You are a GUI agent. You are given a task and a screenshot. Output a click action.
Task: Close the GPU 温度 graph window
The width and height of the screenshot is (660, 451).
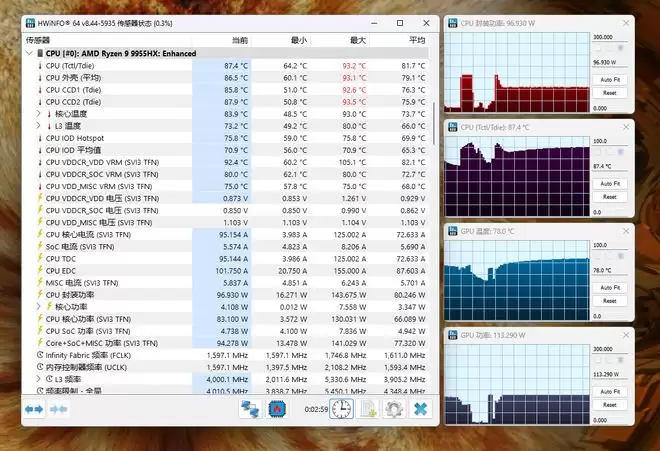tap(626, 231)
